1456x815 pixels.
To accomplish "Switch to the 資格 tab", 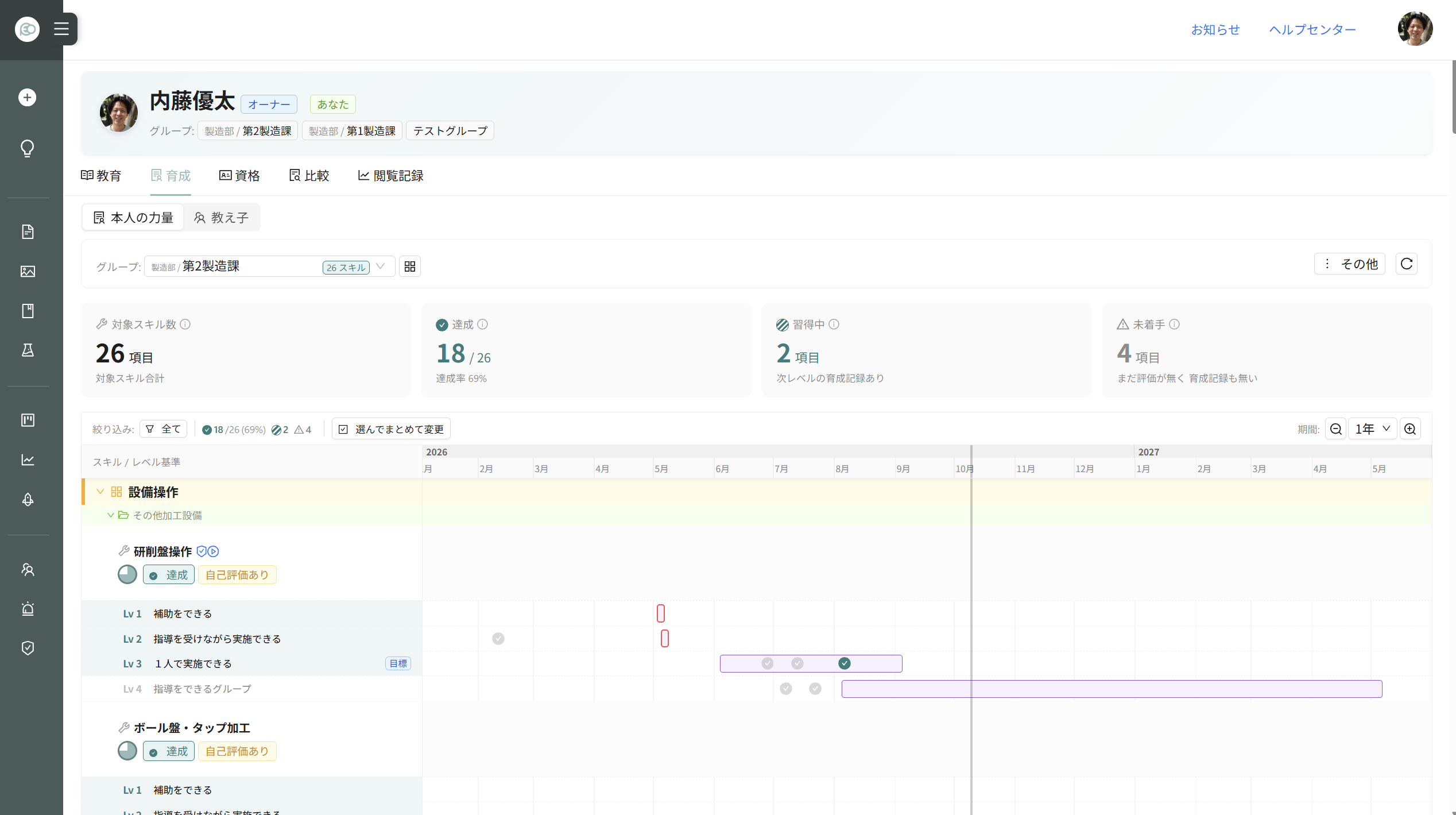I will [240, 176].
